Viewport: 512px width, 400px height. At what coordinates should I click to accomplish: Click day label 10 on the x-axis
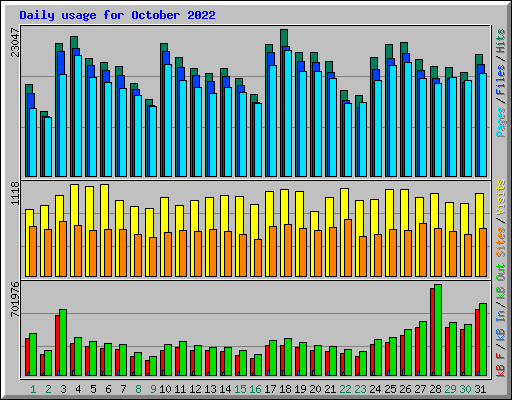coord(165,389)
